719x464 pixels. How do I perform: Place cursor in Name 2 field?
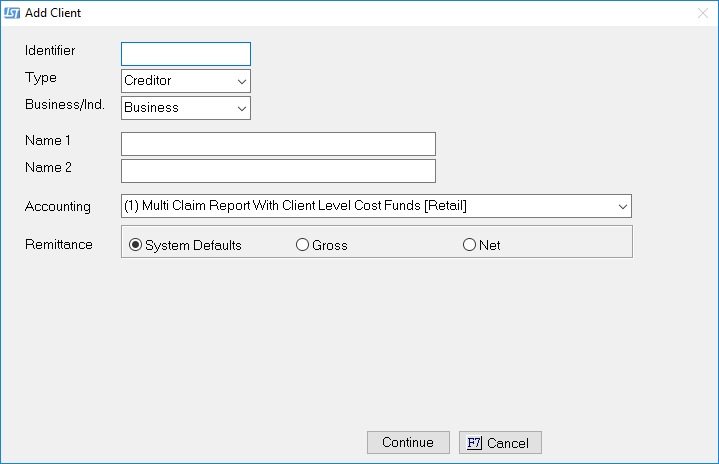click(x=278, y=171)
